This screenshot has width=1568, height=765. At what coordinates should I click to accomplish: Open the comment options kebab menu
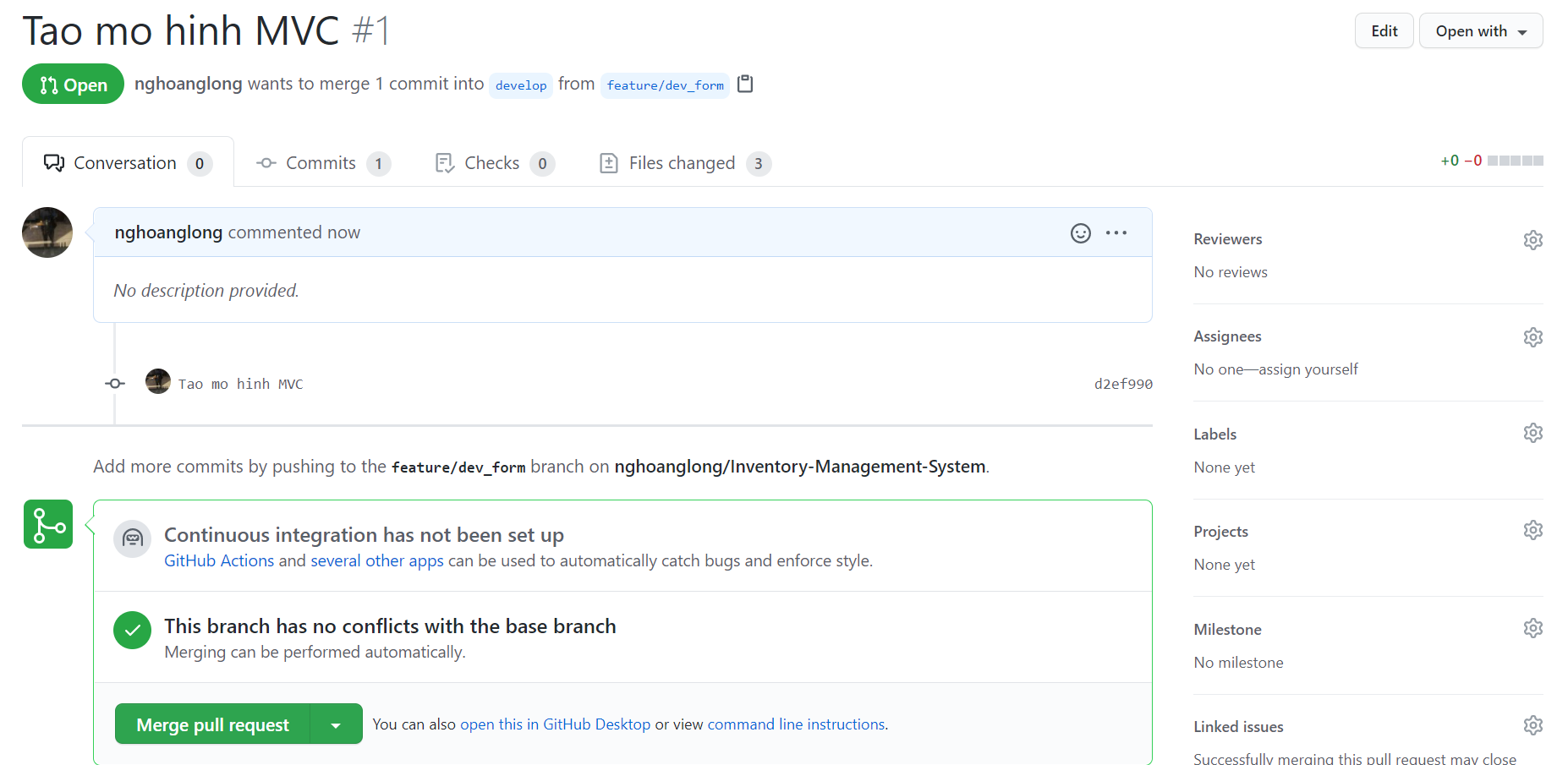(x=1116, y=232)
